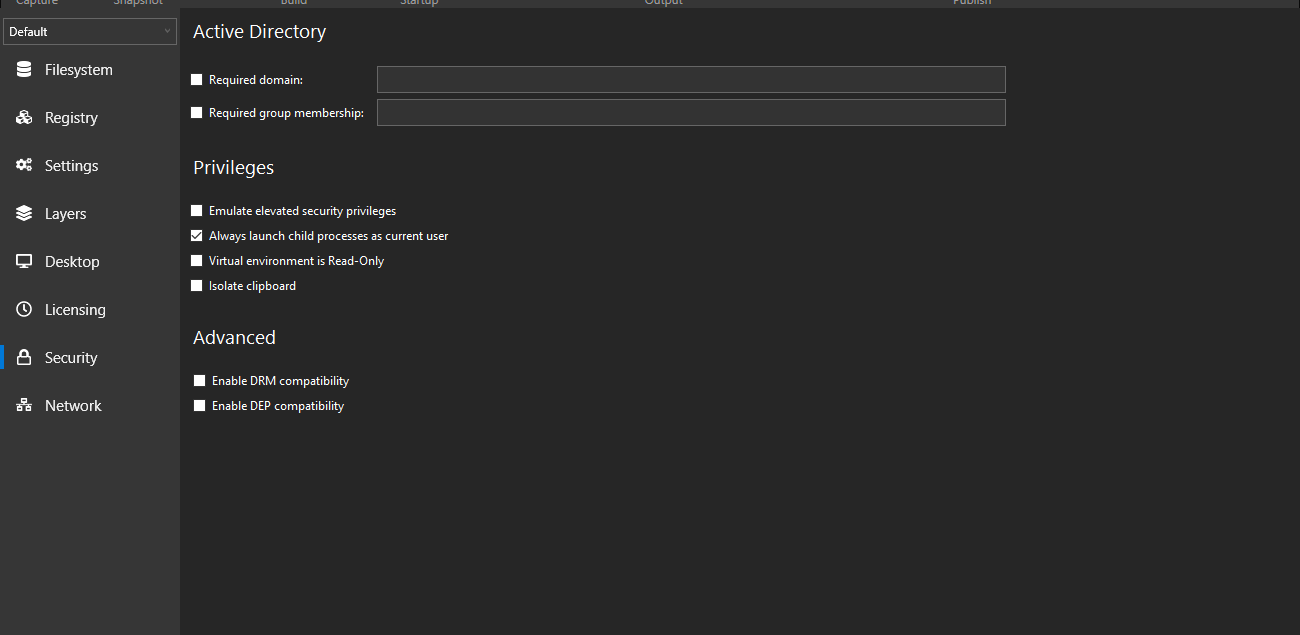Select the Security lock icon
The width and height of the screenshot is (1300, 635).
pyautogui.click(x=22, y=357)
